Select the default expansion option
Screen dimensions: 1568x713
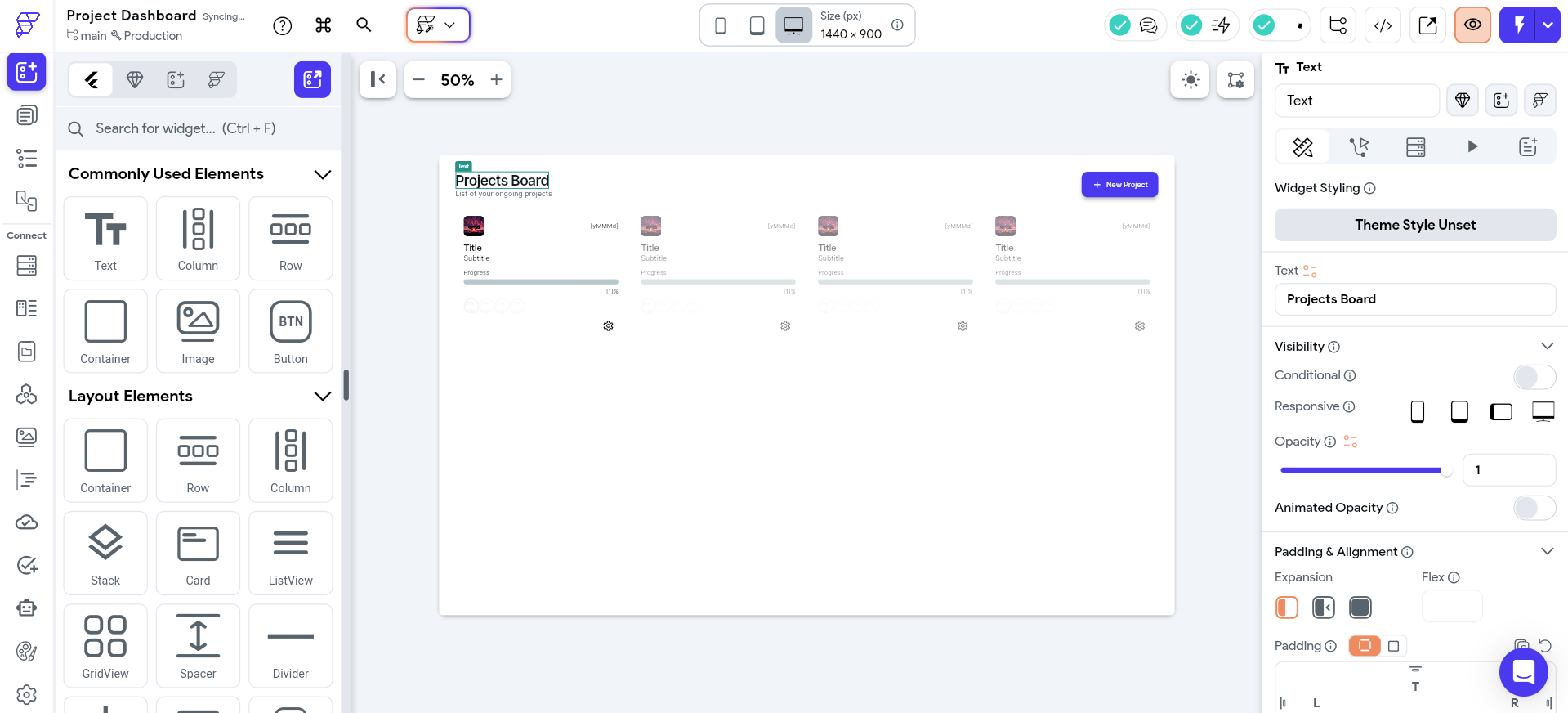(x=1287, y=608)
